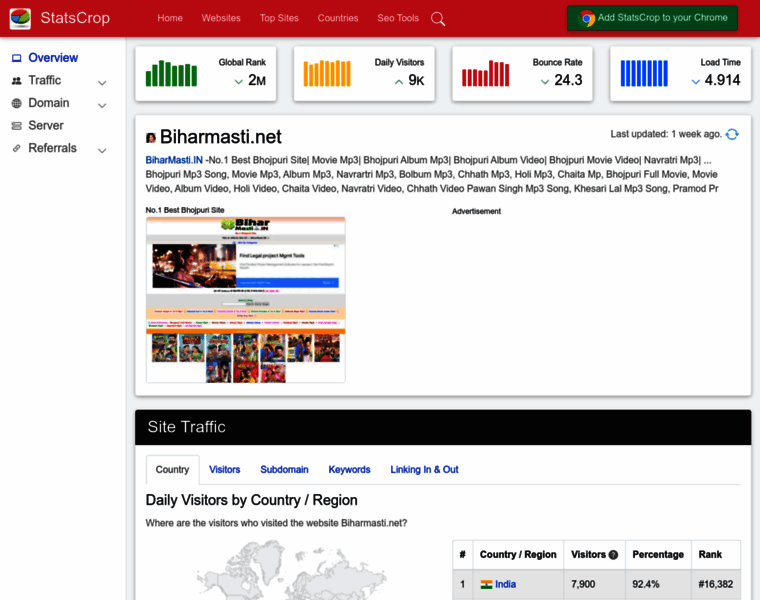Click the Global Rank 2M value
Image resolution: width=760 pixels, height=600 pixels.
[x=257, y=80]
